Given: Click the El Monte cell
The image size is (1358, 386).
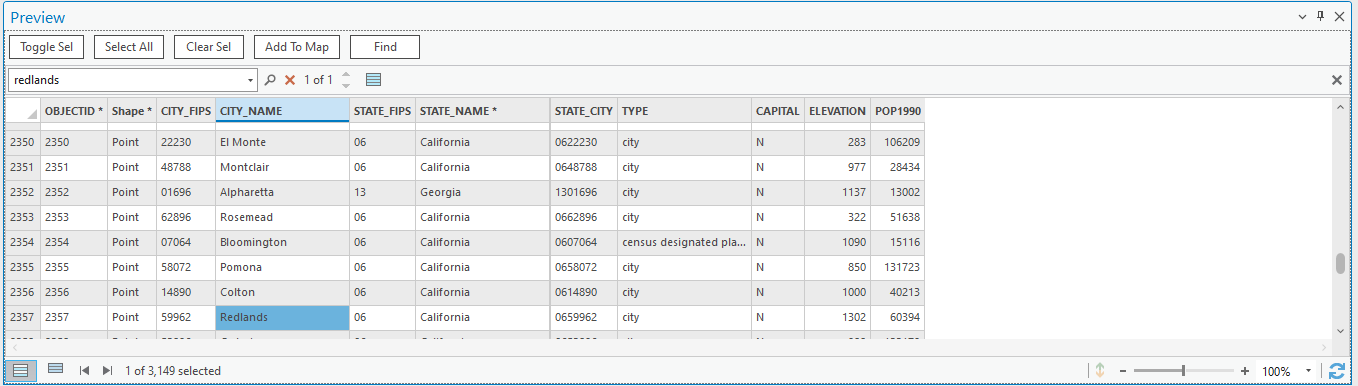Looking at the screenshot, I should 282,142.
